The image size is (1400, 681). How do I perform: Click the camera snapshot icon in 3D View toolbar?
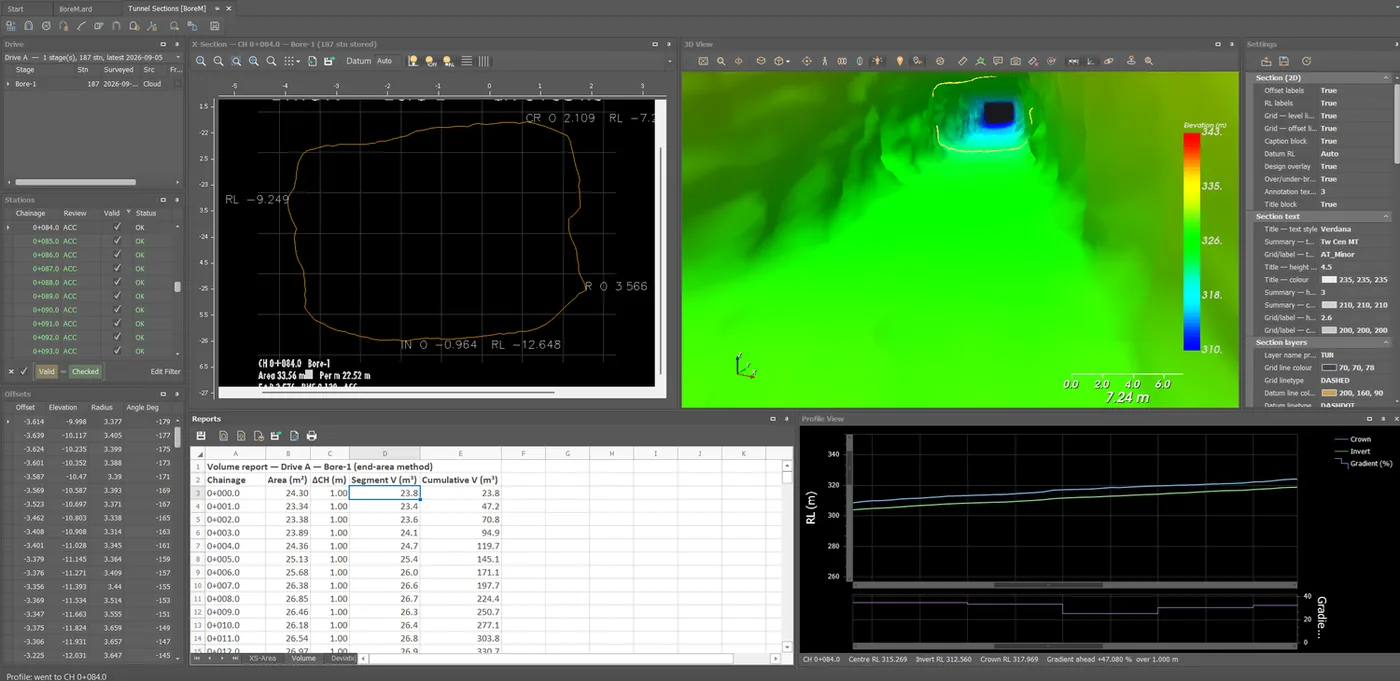(x=1018, y=61)
